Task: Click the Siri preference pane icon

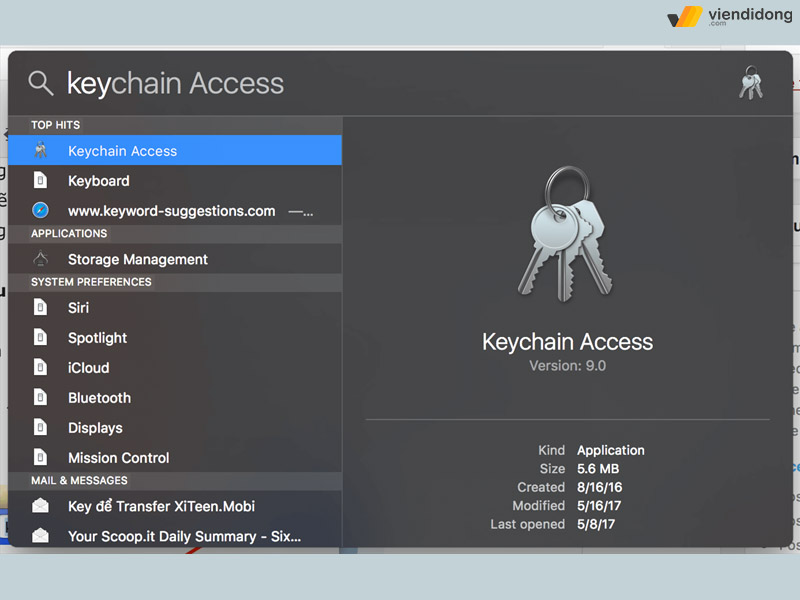Action: pyautogui.click(x=40, y=307)
